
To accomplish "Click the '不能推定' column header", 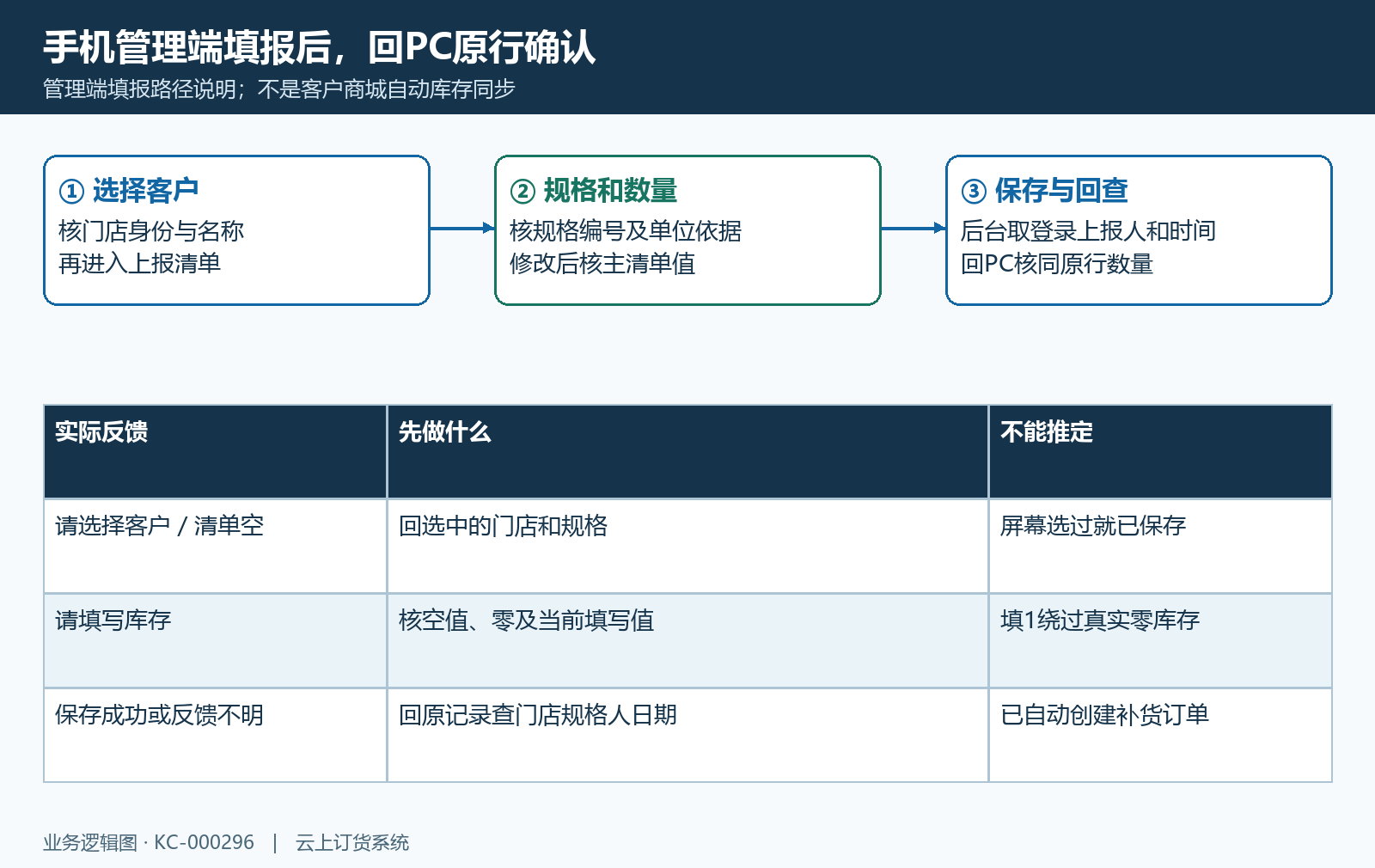I will tap(1160, 452).
